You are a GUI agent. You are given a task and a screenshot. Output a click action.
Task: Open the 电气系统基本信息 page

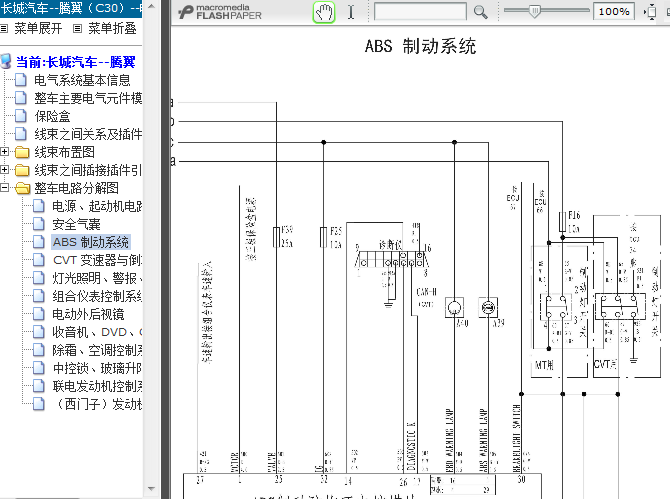(82, 80)
